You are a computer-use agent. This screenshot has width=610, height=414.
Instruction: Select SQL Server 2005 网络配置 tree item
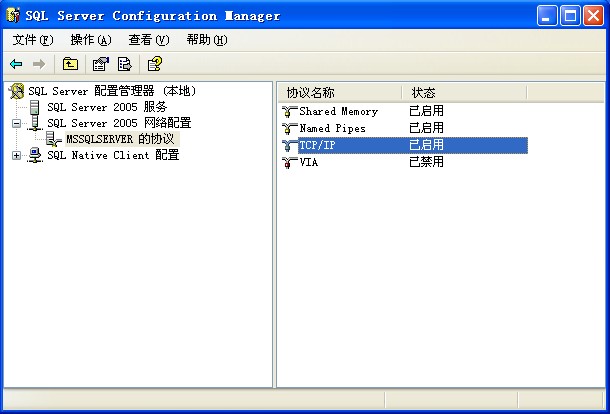119,123
